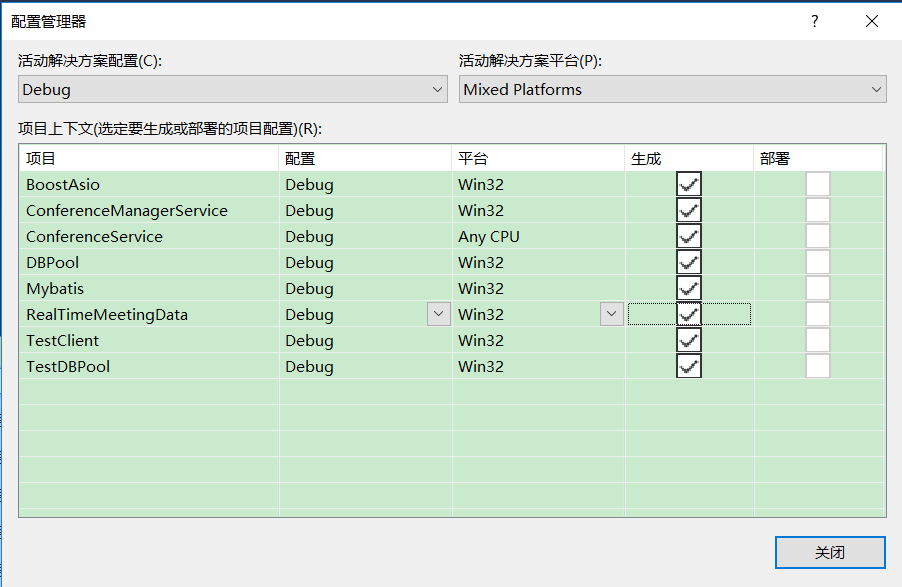The height and width of the screenshot is (587, 902).
Task: Open the active solution configuration dropdown
Action: point(232,89)
